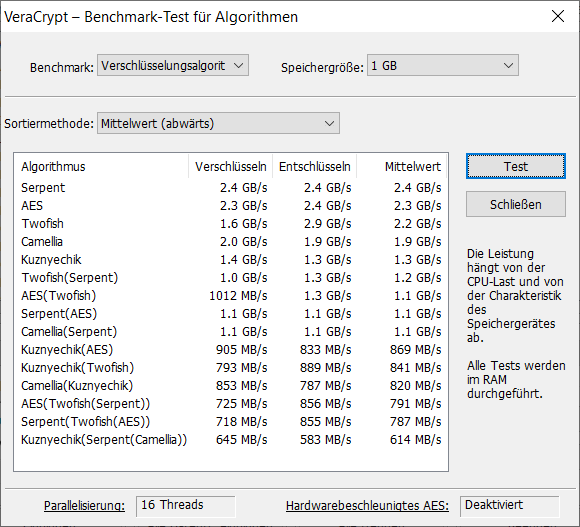
Task: Click the 787 MB/s decryption value
Action: point(326,386)
